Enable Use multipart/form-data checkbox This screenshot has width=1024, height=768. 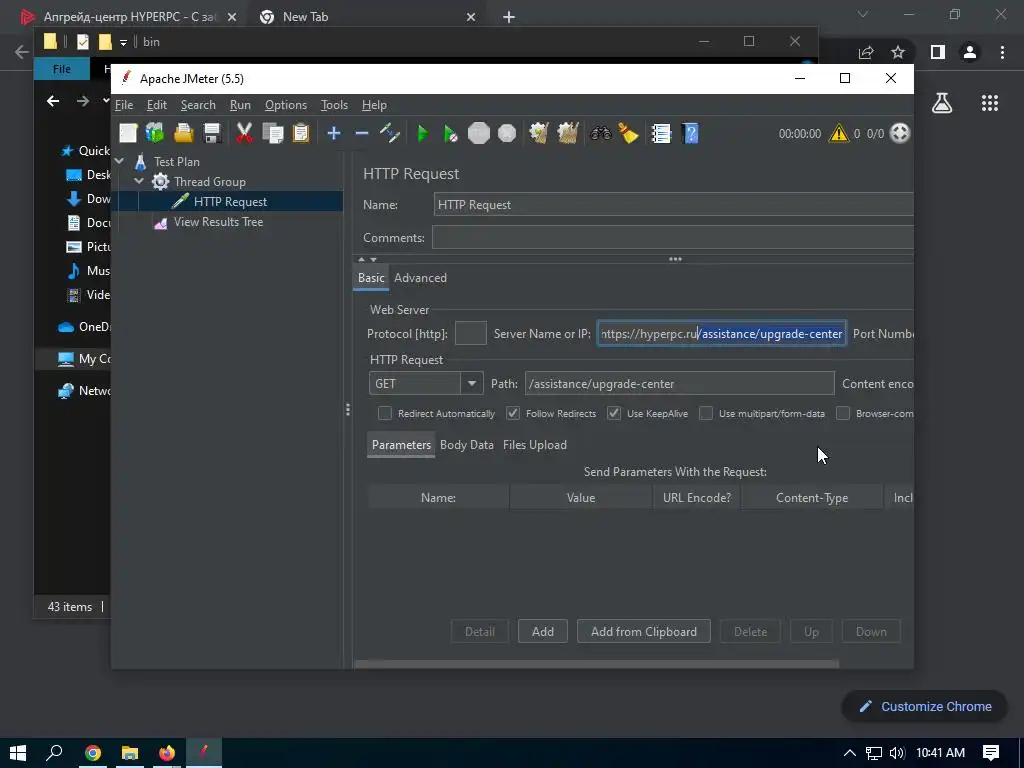click(706, 413)
